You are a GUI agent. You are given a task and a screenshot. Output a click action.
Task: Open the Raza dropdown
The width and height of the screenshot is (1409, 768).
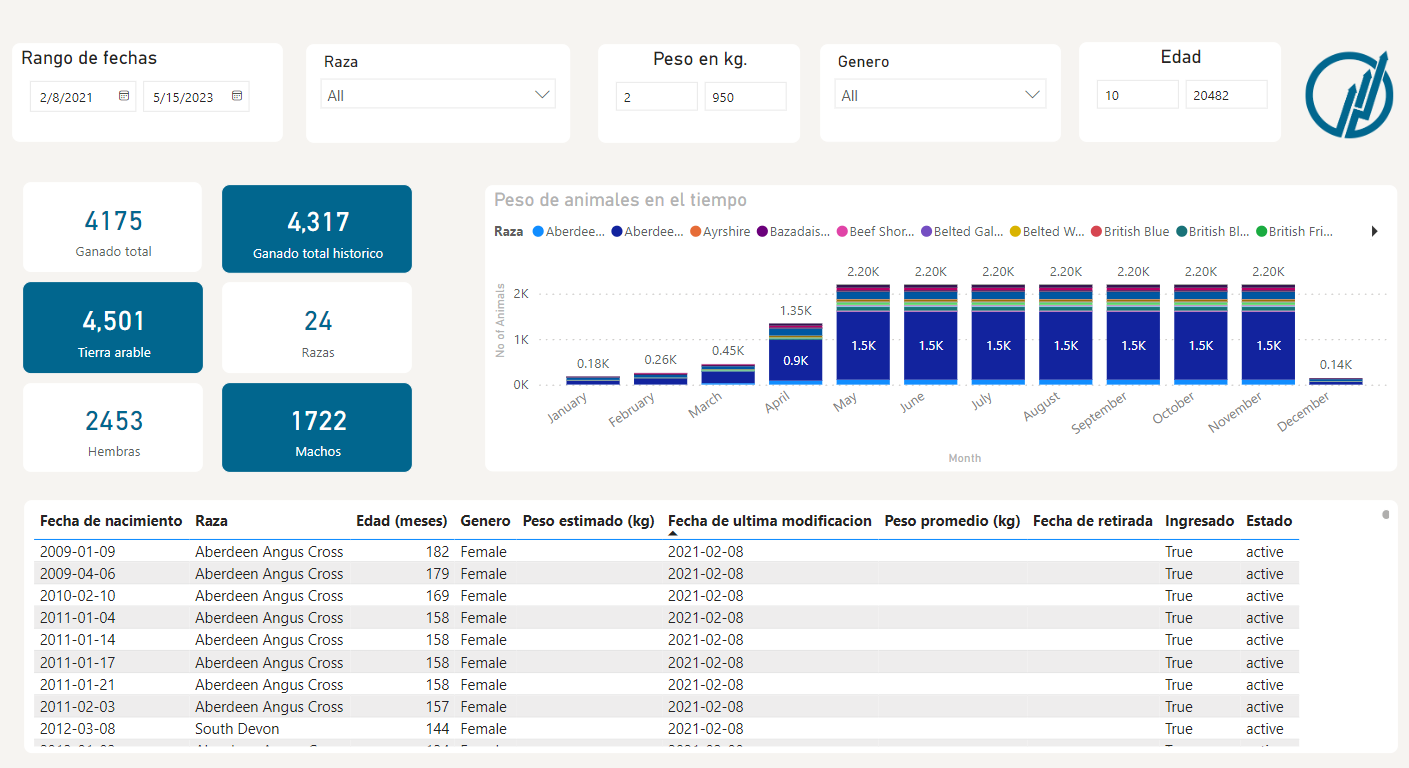pos(438,95)
